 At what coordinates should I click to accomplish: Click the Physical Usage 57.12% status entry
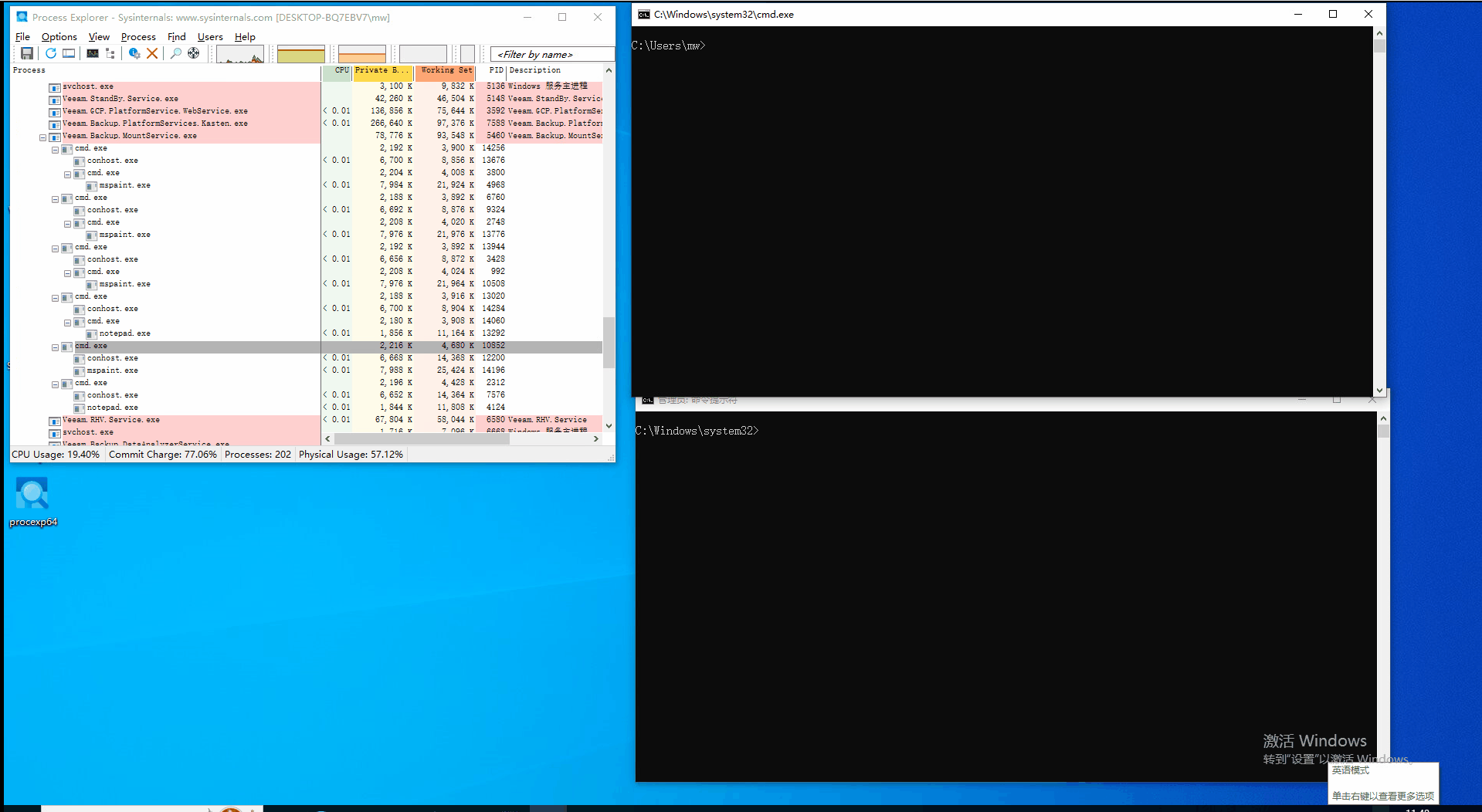point(351,455)
